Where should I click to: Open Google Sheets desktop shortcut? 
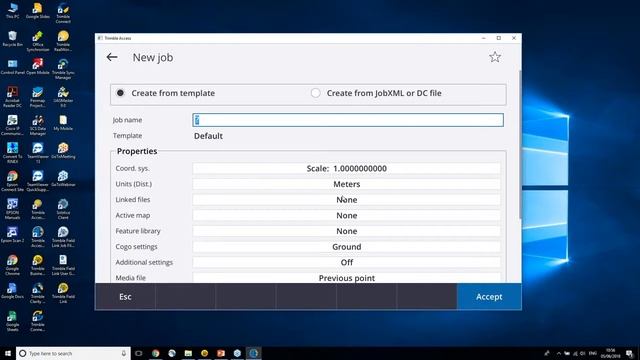pos(12,320)
